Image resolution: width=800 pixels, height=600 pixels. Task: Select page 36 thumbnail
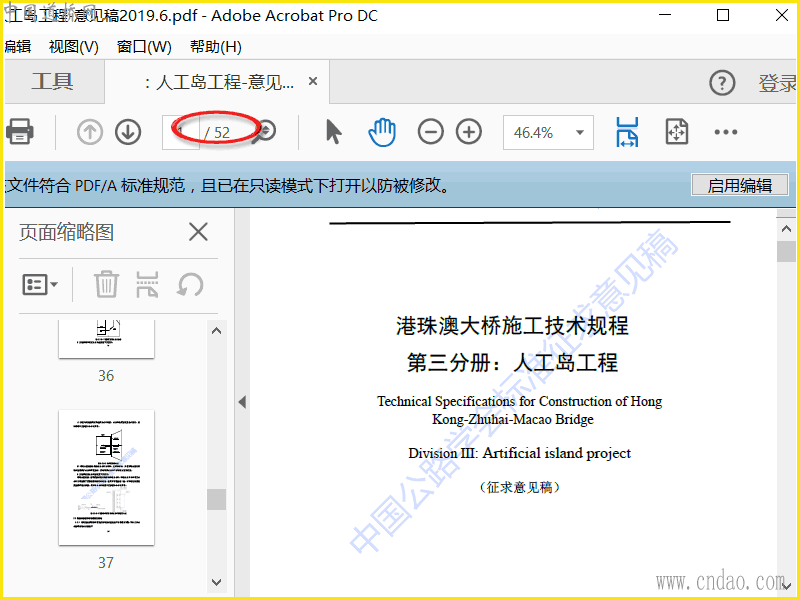coord(106,339)
